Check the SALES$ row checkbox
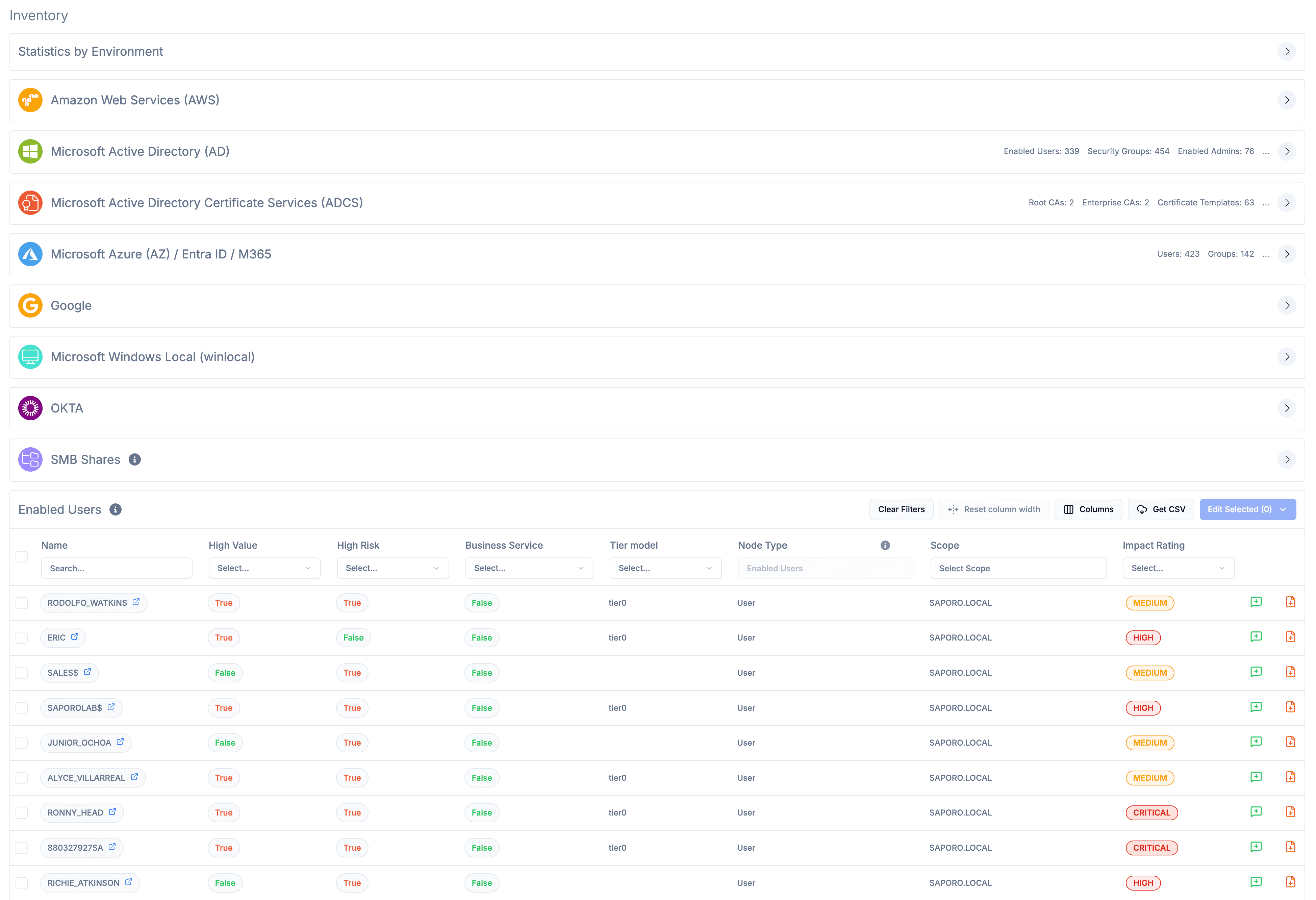This screenshot has width=1316, height=900. (22, 673)
